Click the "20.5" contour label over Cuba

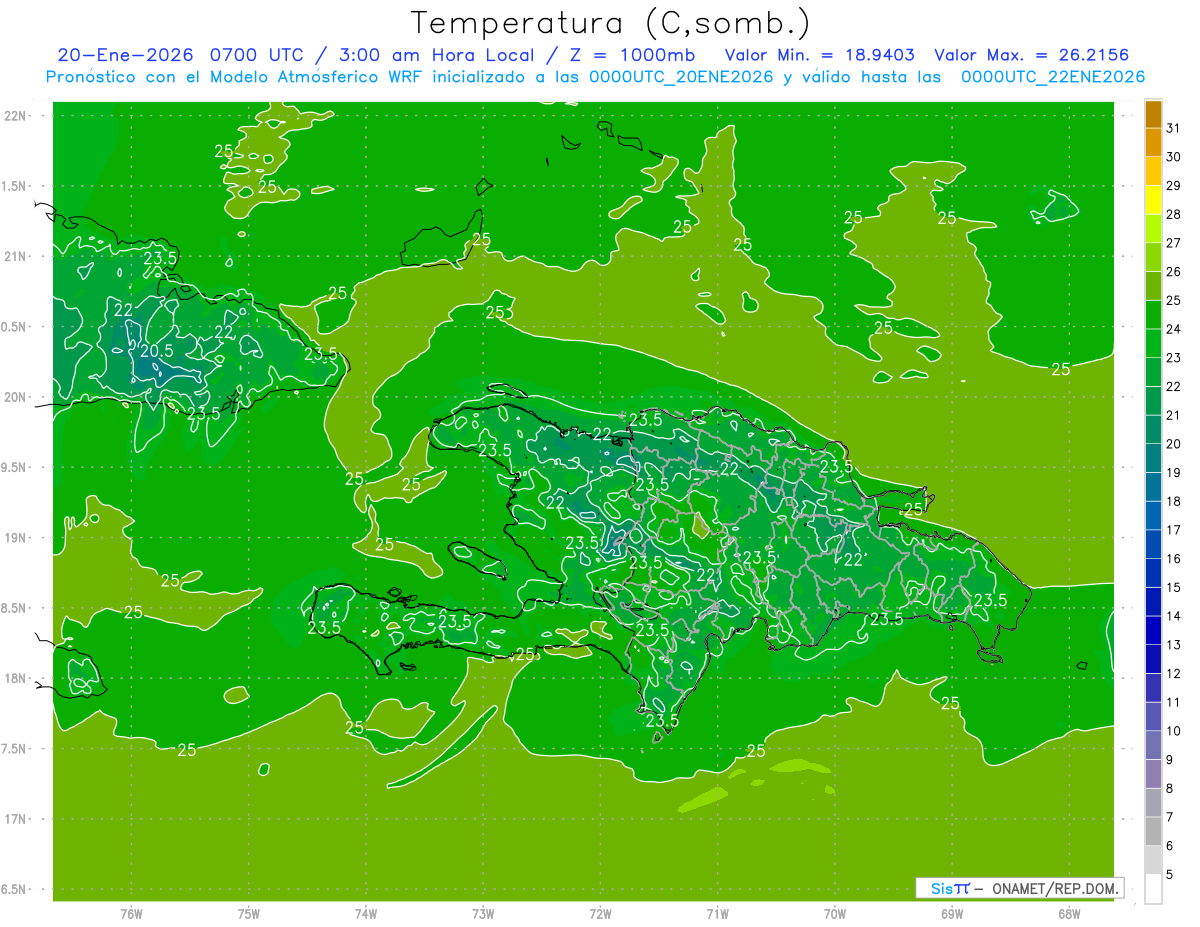coord(157,351)
